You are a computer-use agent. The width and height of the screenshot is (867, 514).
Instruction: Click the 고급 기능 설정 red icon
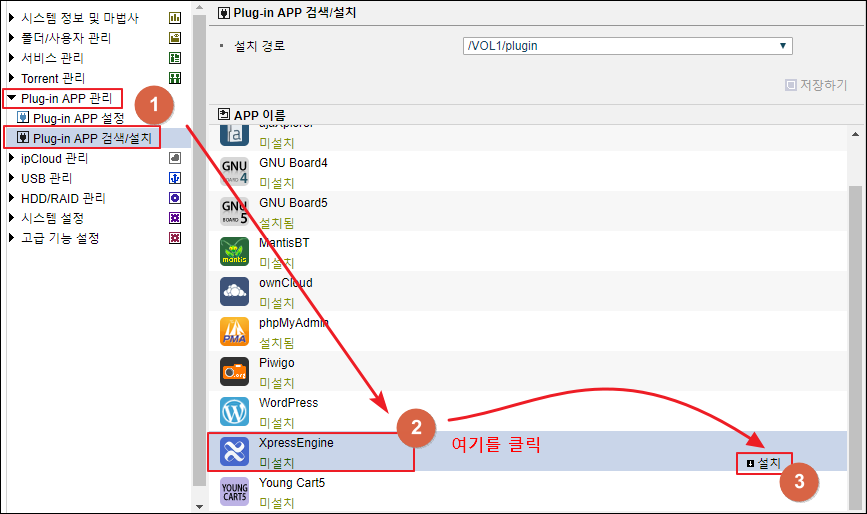point(175,238)
